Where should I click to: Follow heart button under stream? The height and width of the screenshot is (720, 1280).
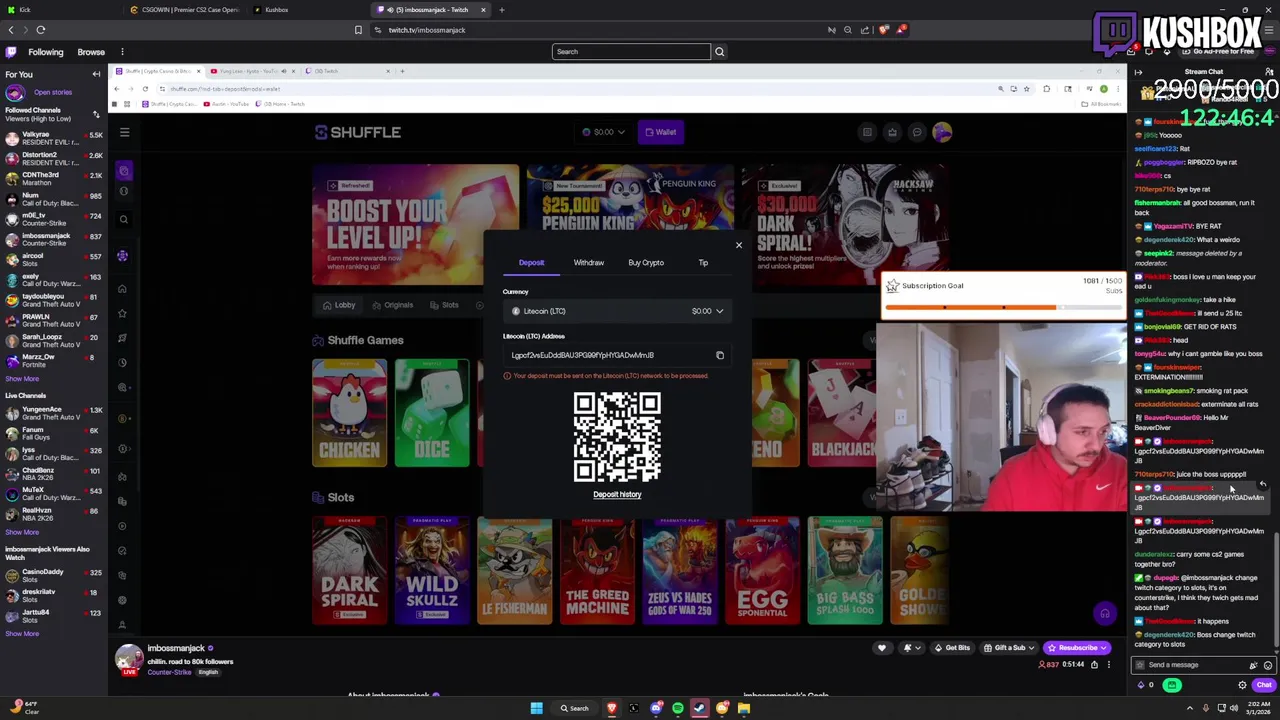click(x=881, y=648)
